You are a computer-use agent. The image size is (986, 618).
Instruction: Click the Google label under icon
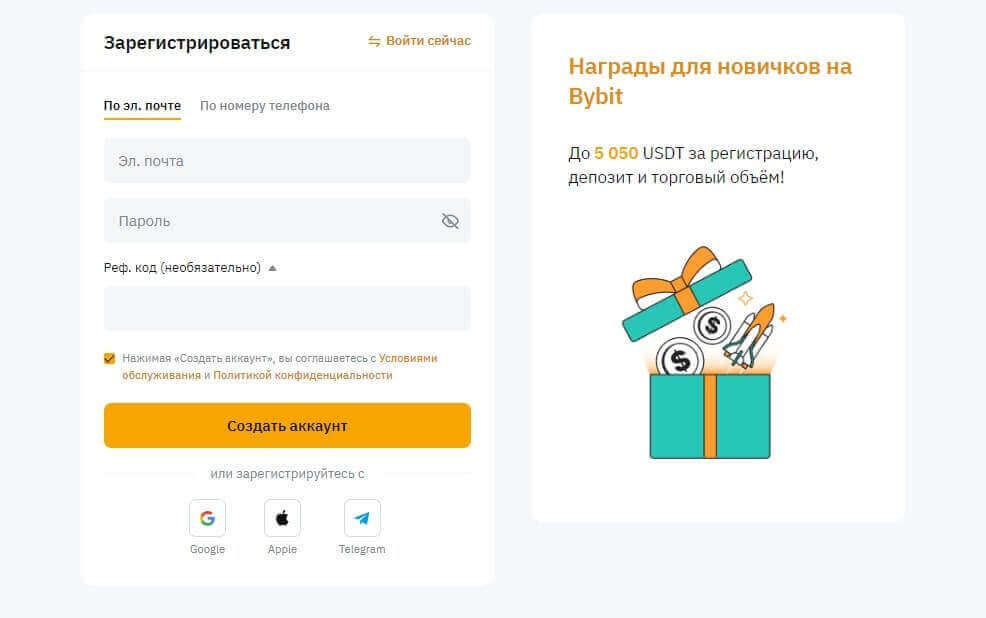(208, 549)
